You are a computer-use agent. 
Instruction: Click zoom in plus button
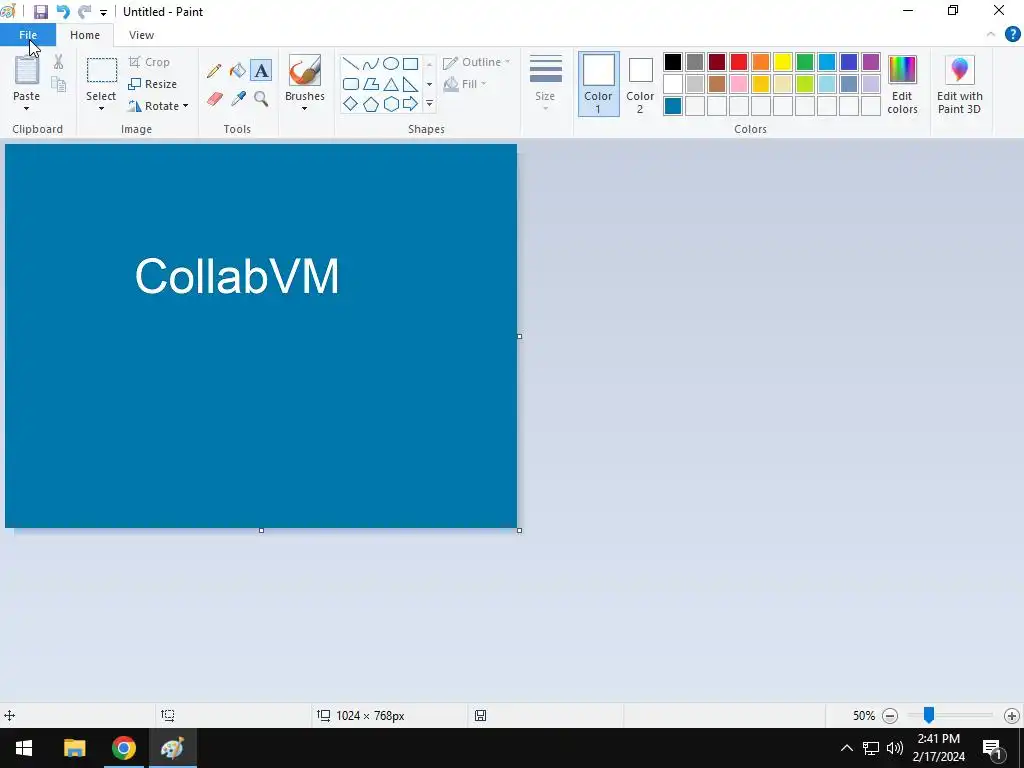click(x=1012, y=716)
